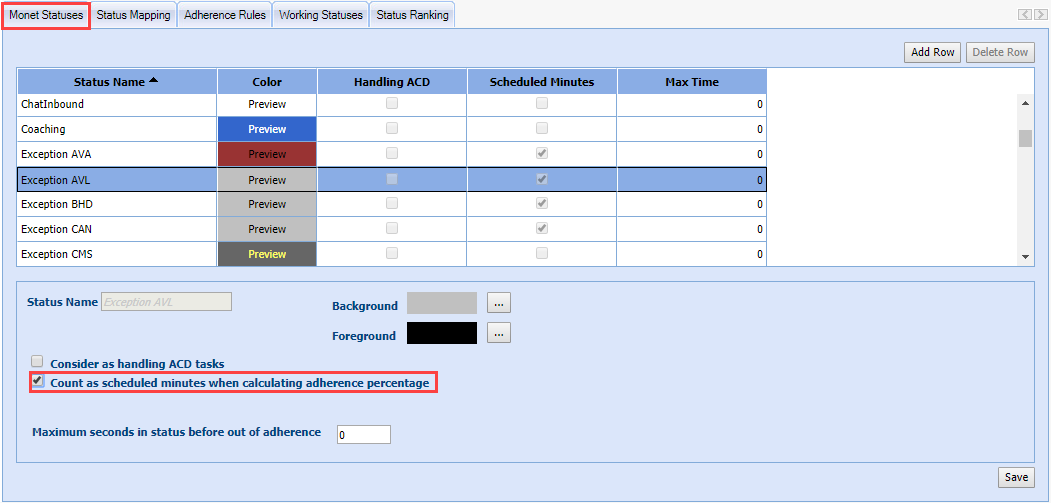Viewport: 1051px width, 503px height.
Task: Open the Adherence Rules tab
Action: (x=225, y=15)
